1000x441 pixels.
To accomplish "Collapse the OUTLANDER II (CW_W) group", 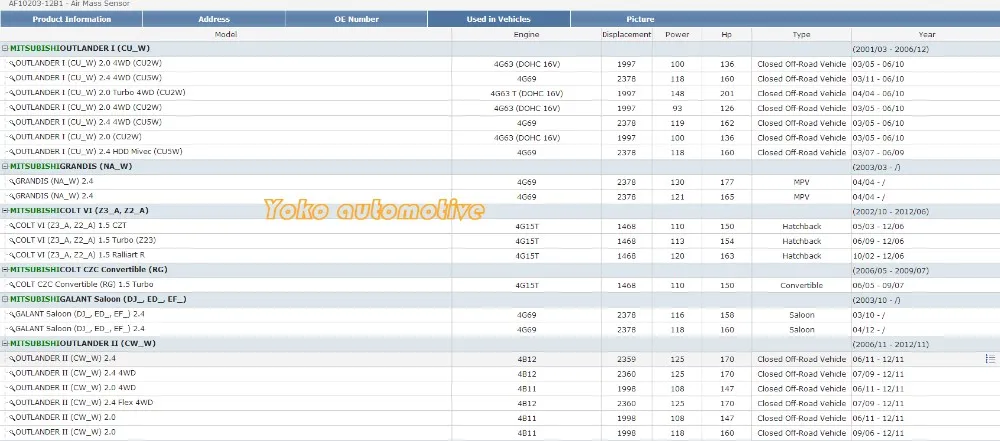I will [5, 343].
